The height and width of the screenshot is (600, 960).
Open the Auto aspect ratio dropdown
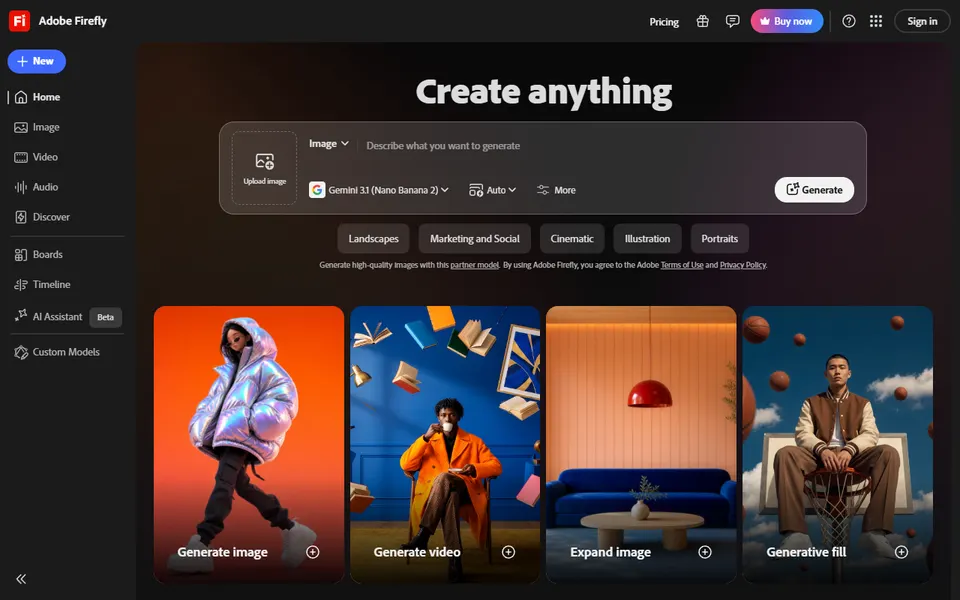pos(492,190)
